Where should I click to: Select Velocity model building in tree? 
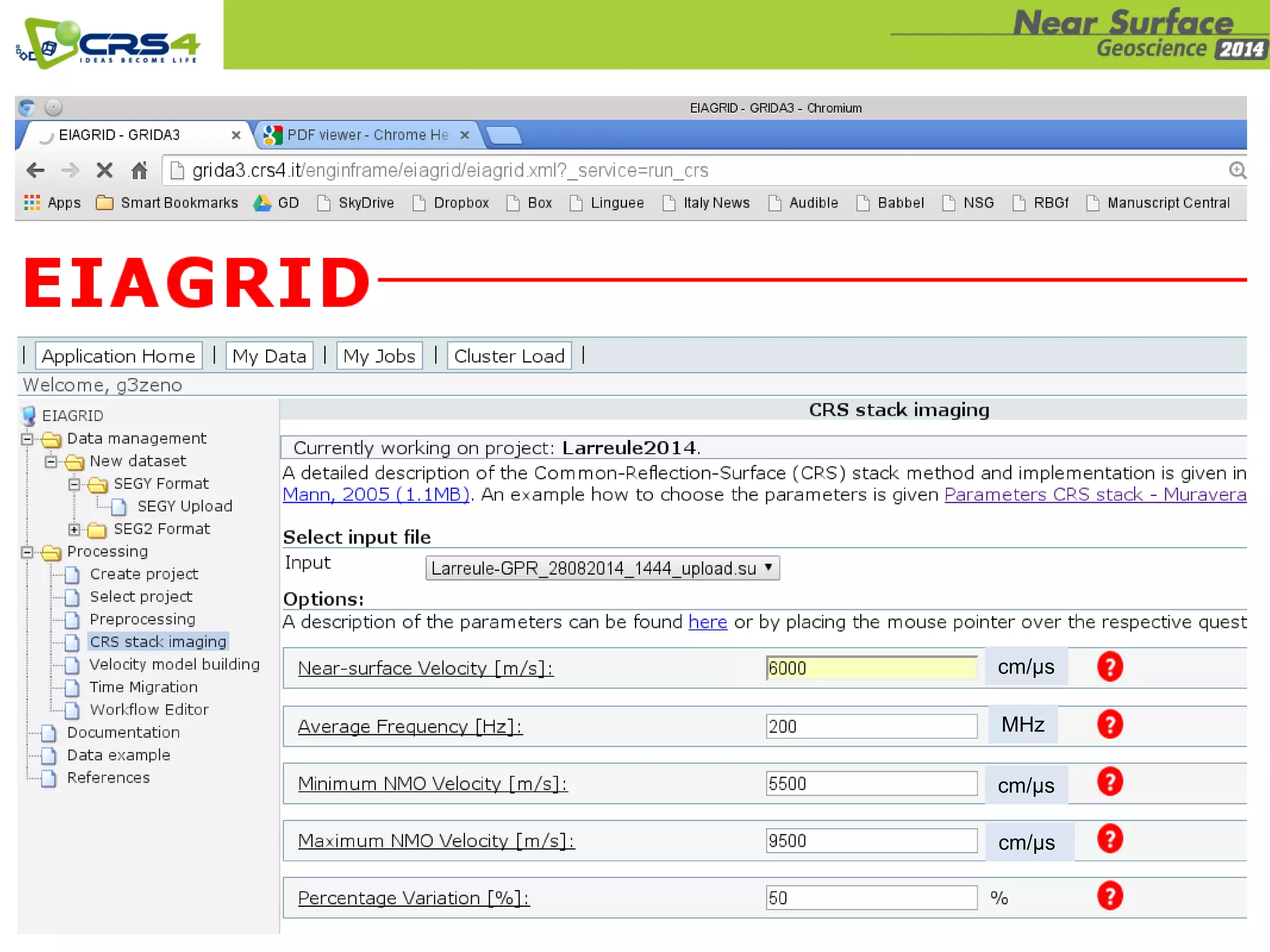tap(174, 664)
